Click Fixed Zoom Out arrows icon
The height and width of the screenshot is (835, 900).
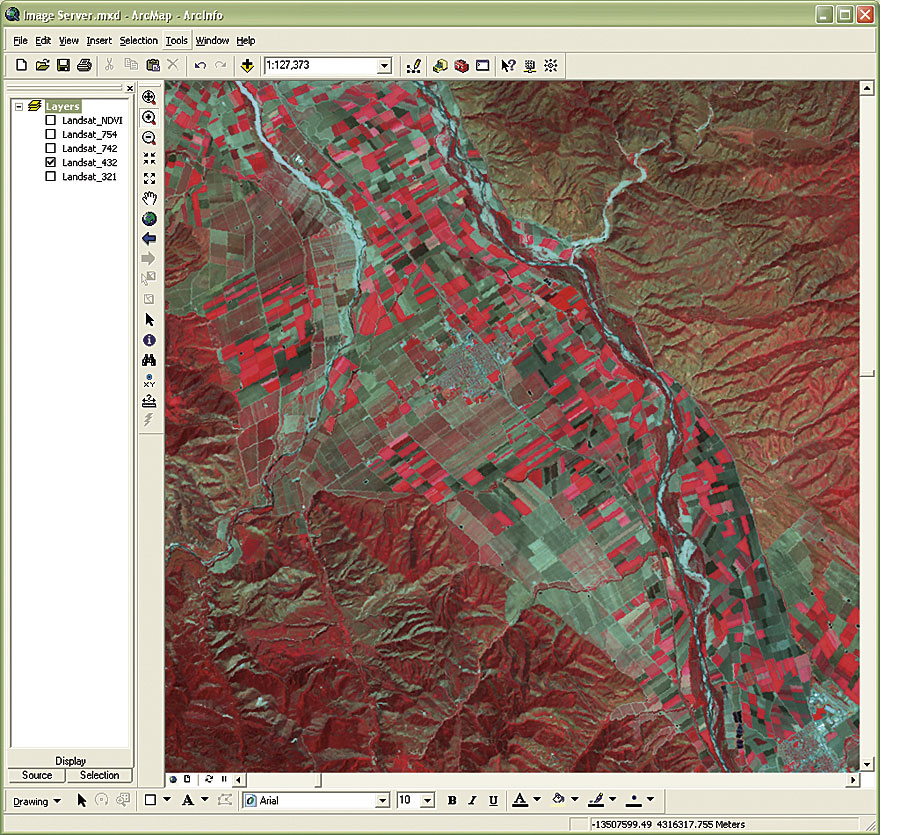(149, 178)
